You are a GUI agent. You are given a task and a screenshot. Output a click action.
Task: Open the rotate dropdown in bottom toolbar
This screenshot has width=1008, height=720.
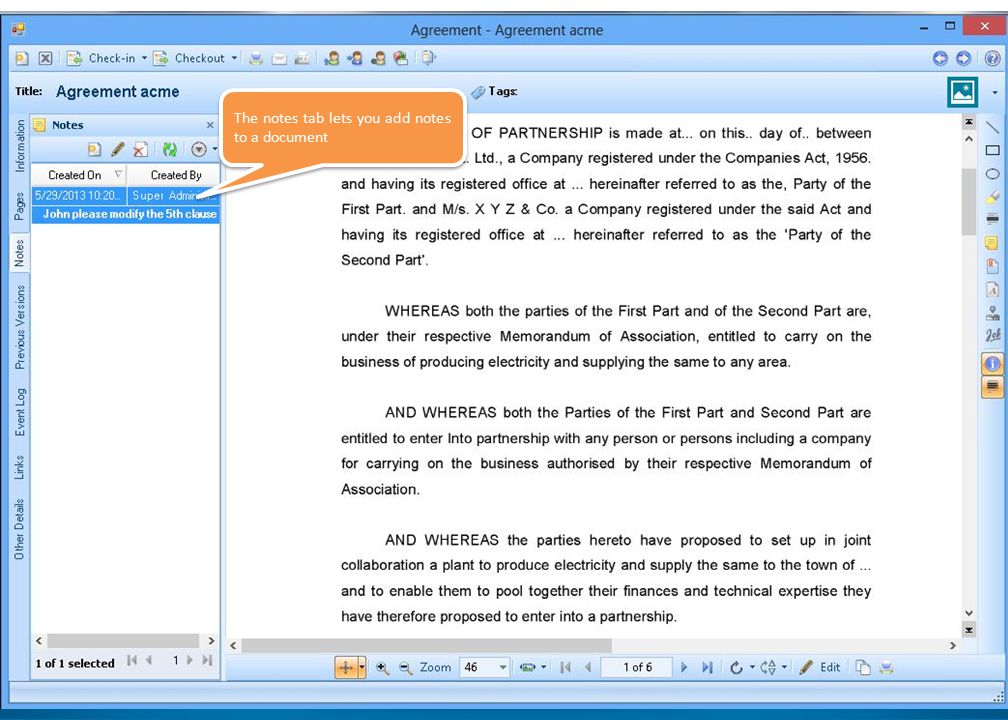click(x=752, y=668)
